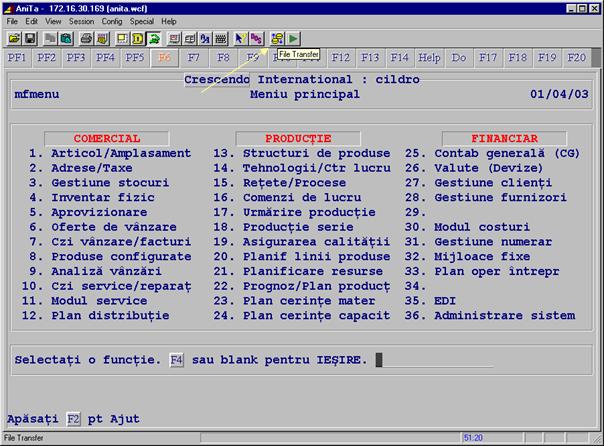Open the File Transfer toolbar icon

(277, 38)
